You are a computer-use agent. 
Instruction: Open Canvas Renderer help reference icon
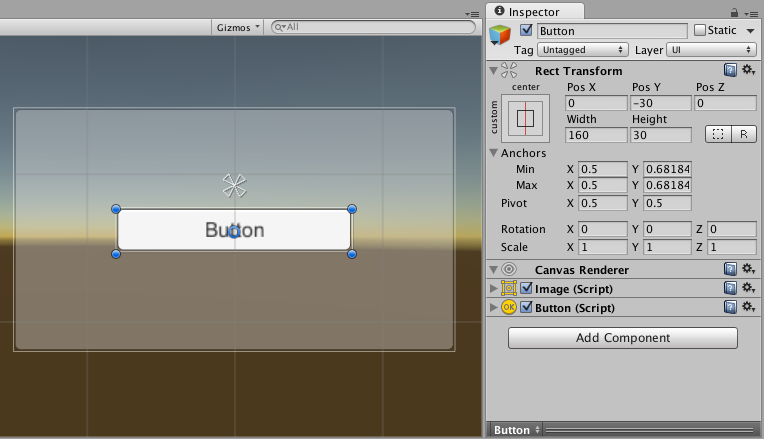click(730, 269)
